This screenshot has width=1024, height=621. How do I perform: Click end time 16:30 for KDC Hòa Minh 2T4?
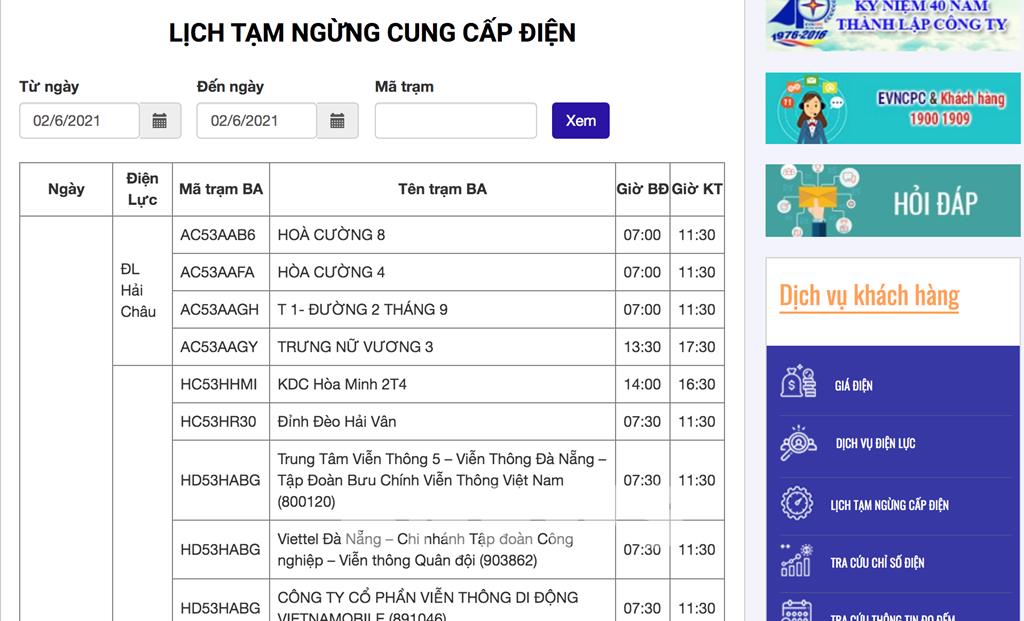click(x=697, y=384)
